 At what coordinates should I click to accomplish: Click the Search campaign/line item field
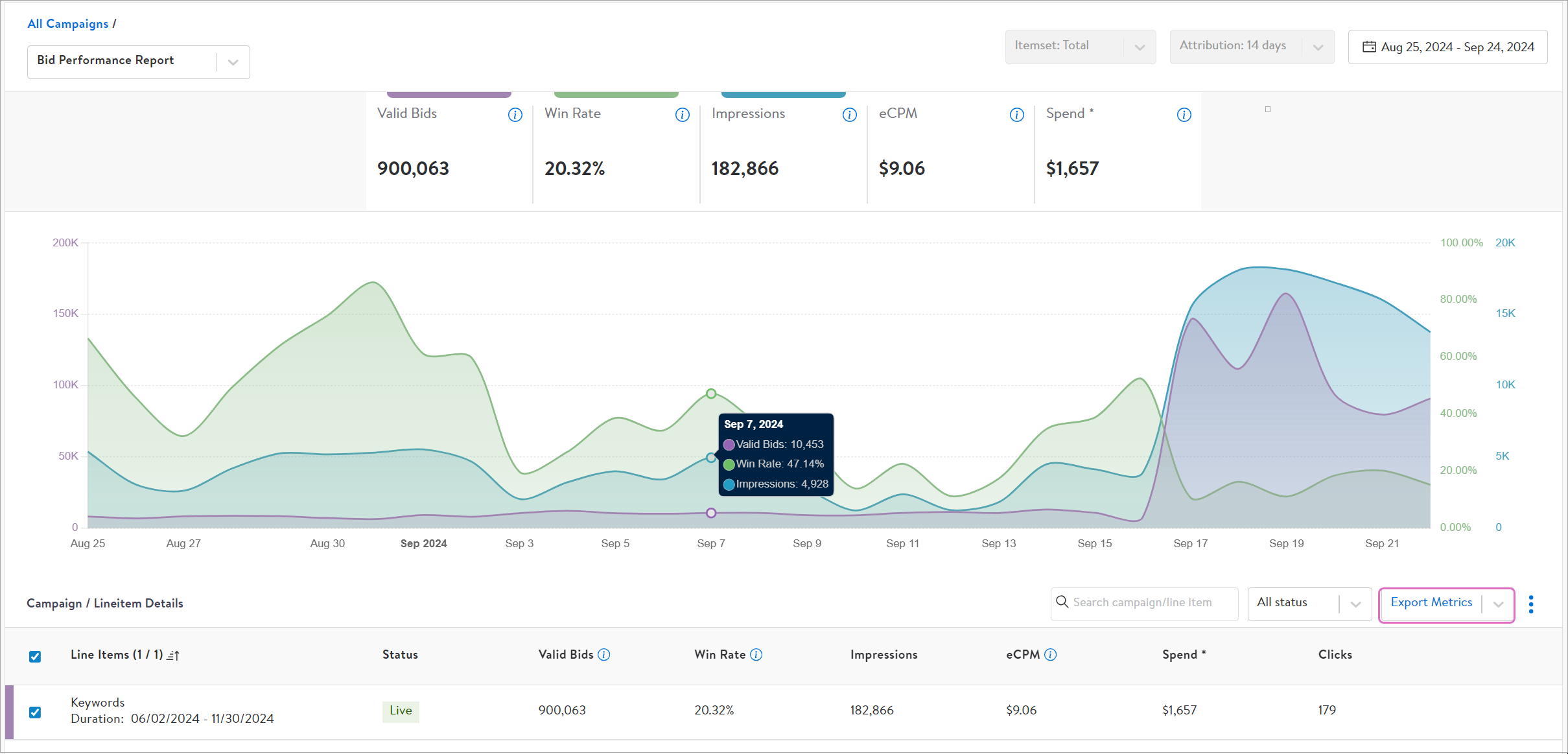point(1145,603)
